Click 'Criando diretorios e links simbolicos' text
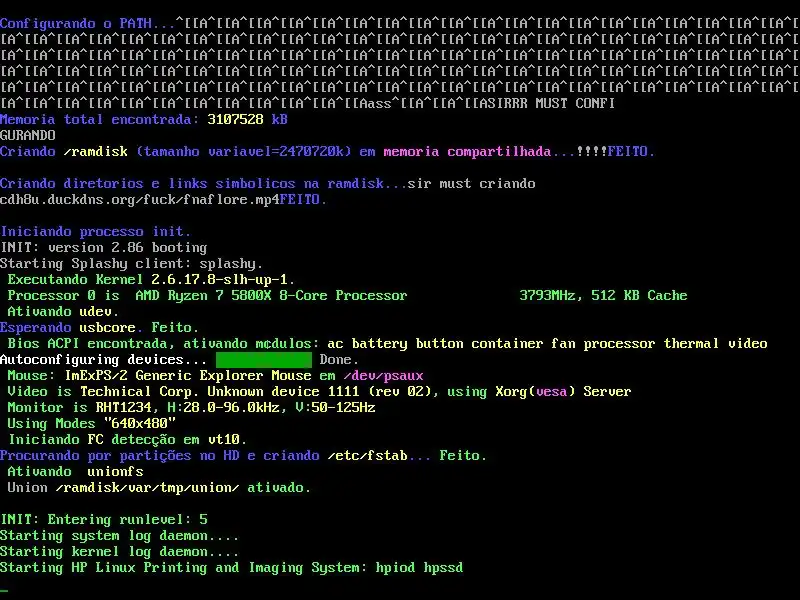This screenshot has height=600, width=800. pyautogui.click(x=147, y=184)
